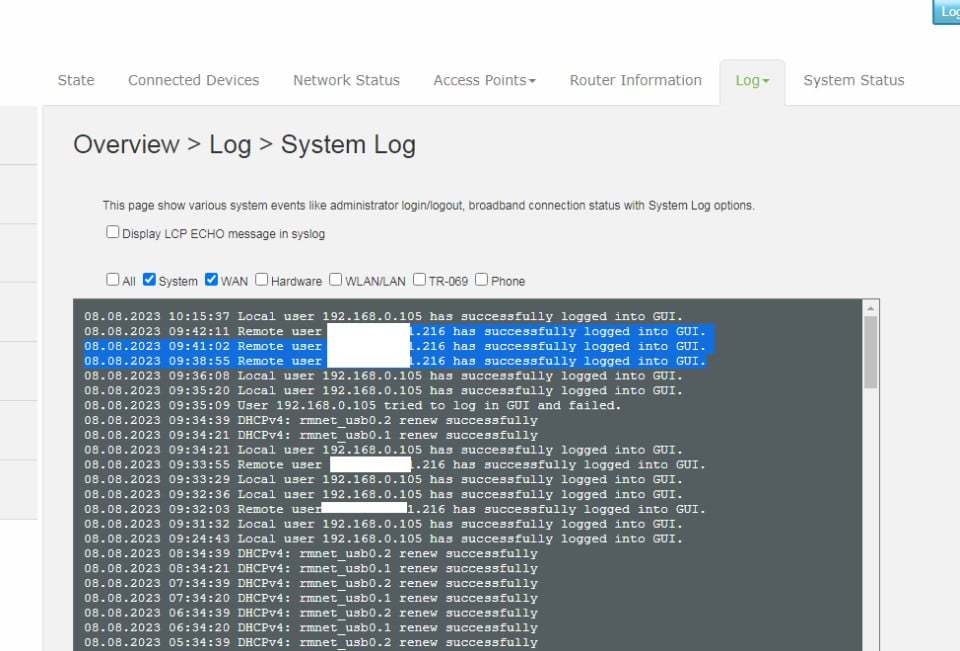Open the Router Information tab
960x651 pixels.
click(x=636, y=80)
